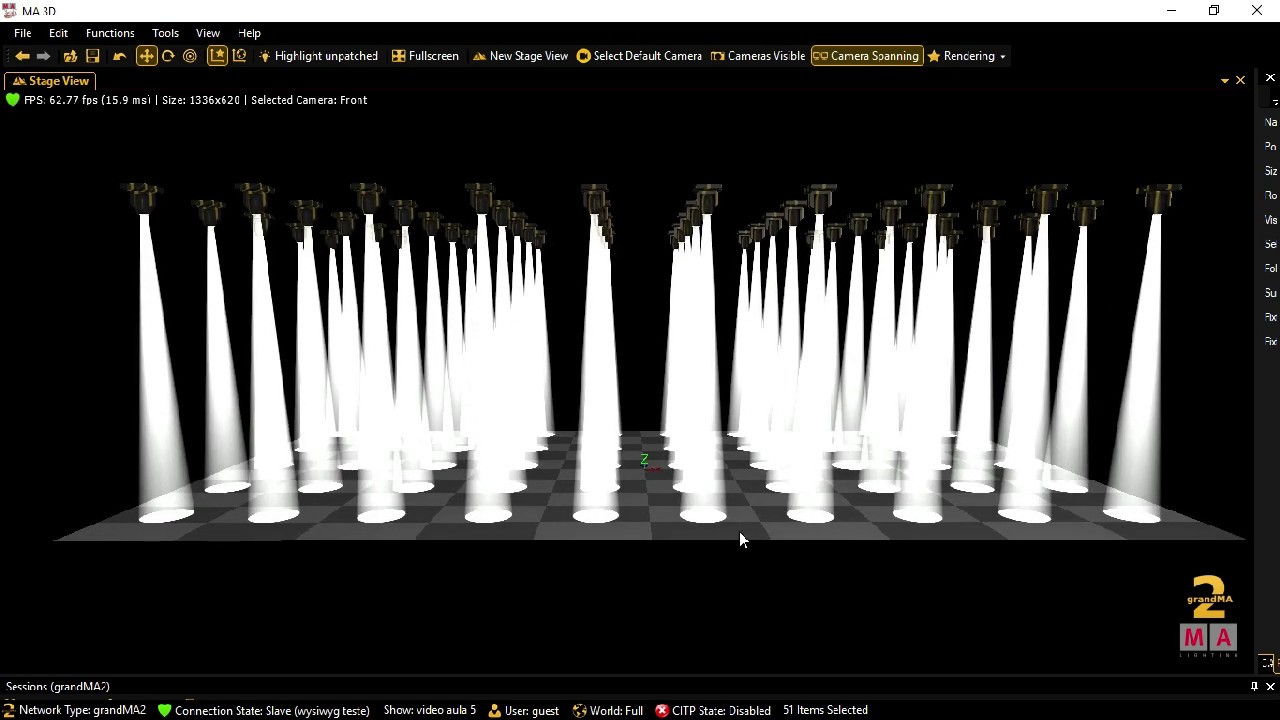Image resolution: width=1280 pixels, height=720 pixels.
Task: Open the Tools menu
Action: pyautogui.click(x=165, y=33)
